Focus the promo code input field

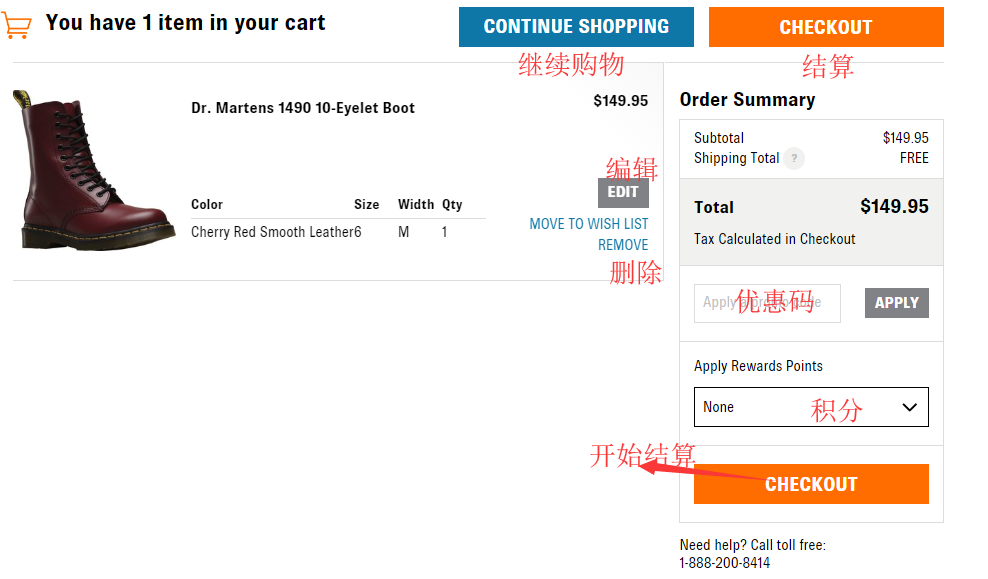tap(767, 303)
